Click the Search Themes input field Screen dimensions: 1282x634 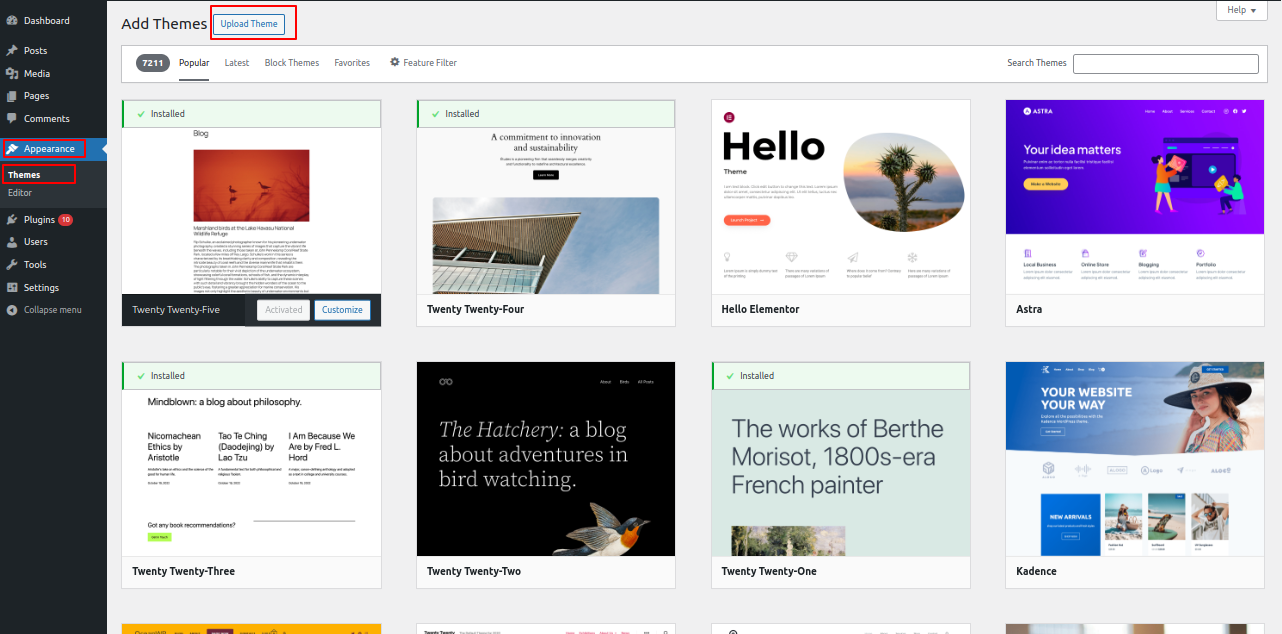1165,63
